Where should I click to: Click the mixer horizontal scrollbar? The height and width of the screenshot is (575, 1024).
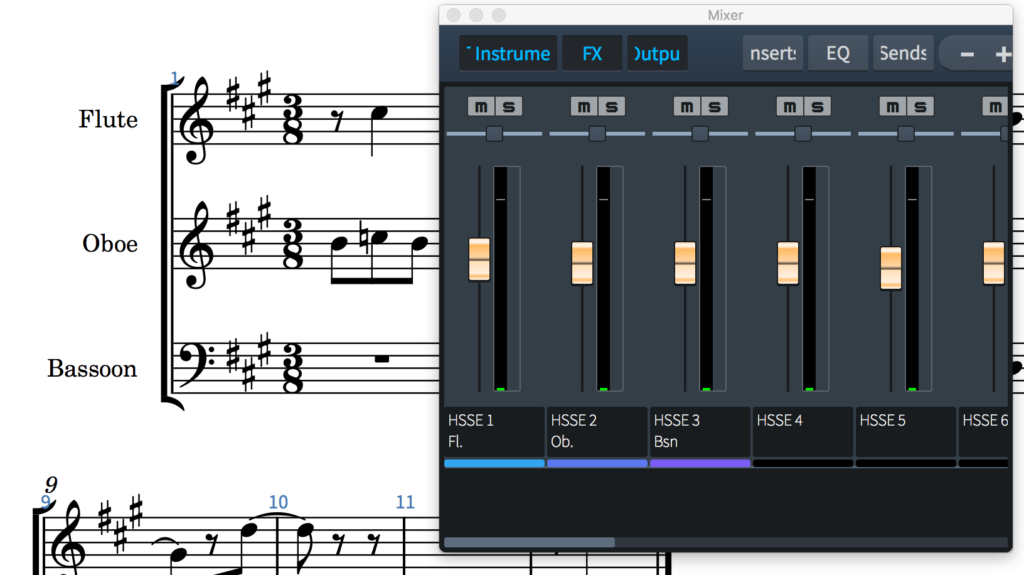[x=529, y=542]
